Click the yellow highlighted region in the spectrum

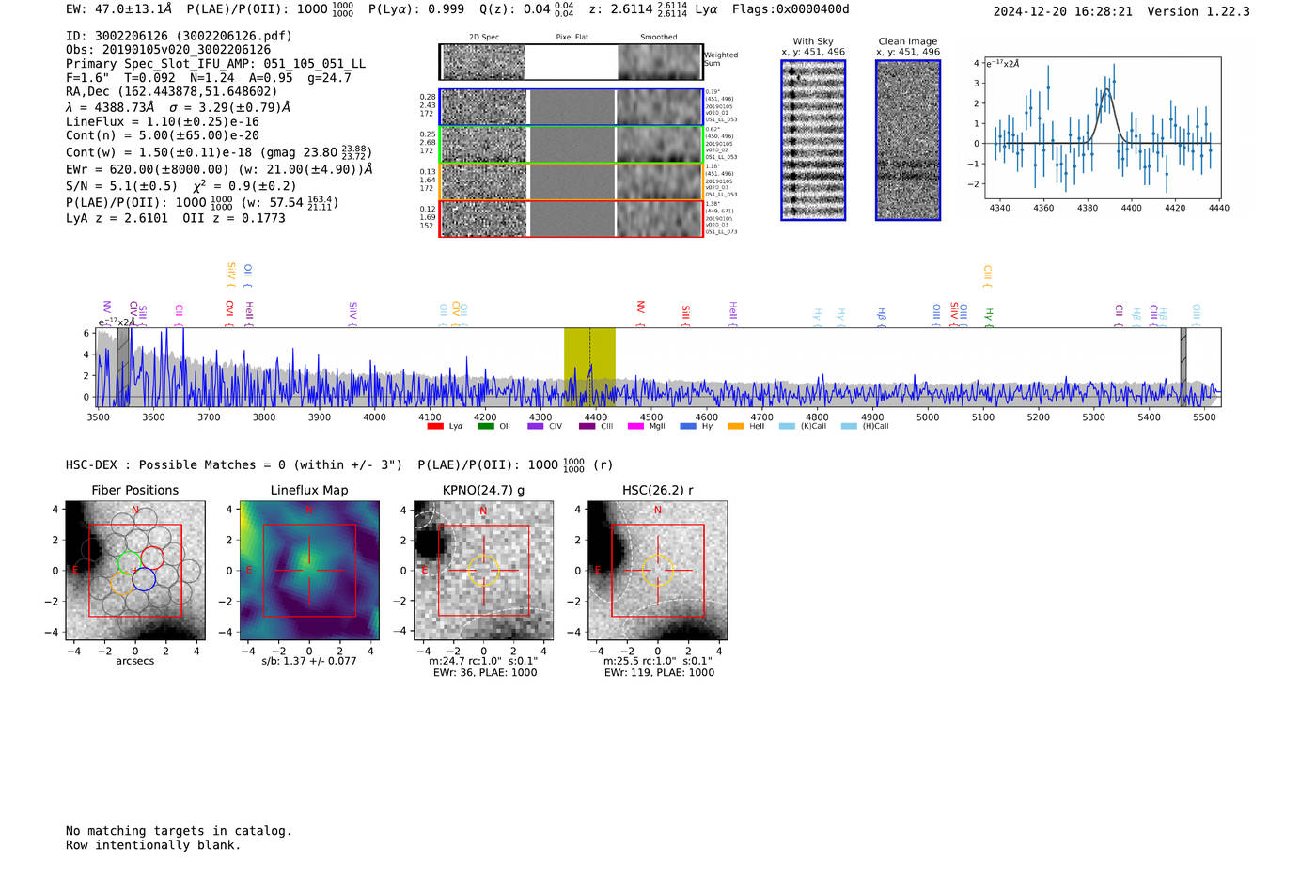click(x=589, y=367)
